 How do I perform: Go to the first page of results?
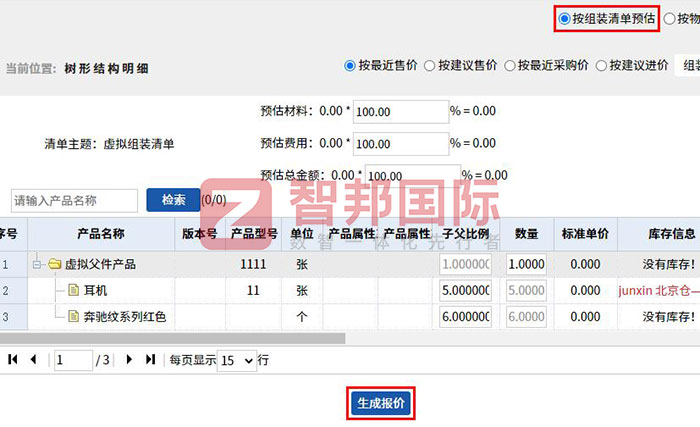point(13,359)
